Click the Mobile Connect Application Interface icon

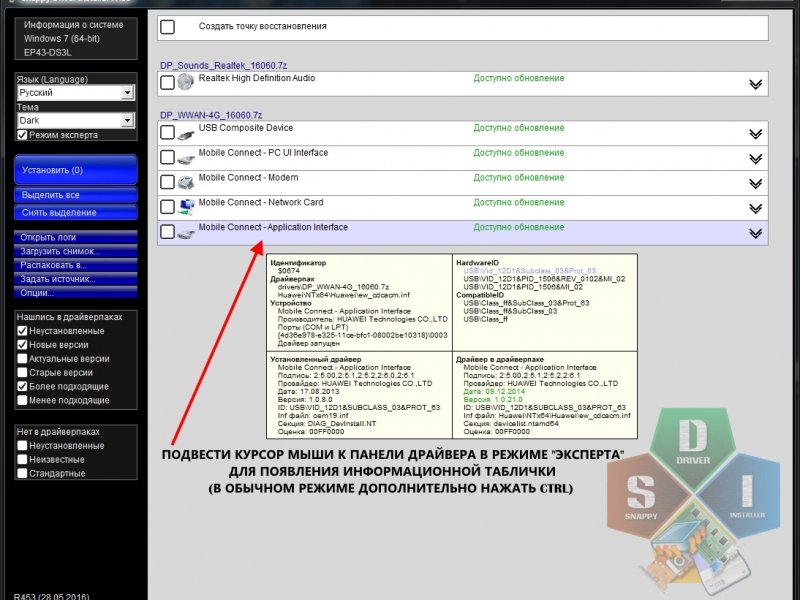(x=186, y=234)
